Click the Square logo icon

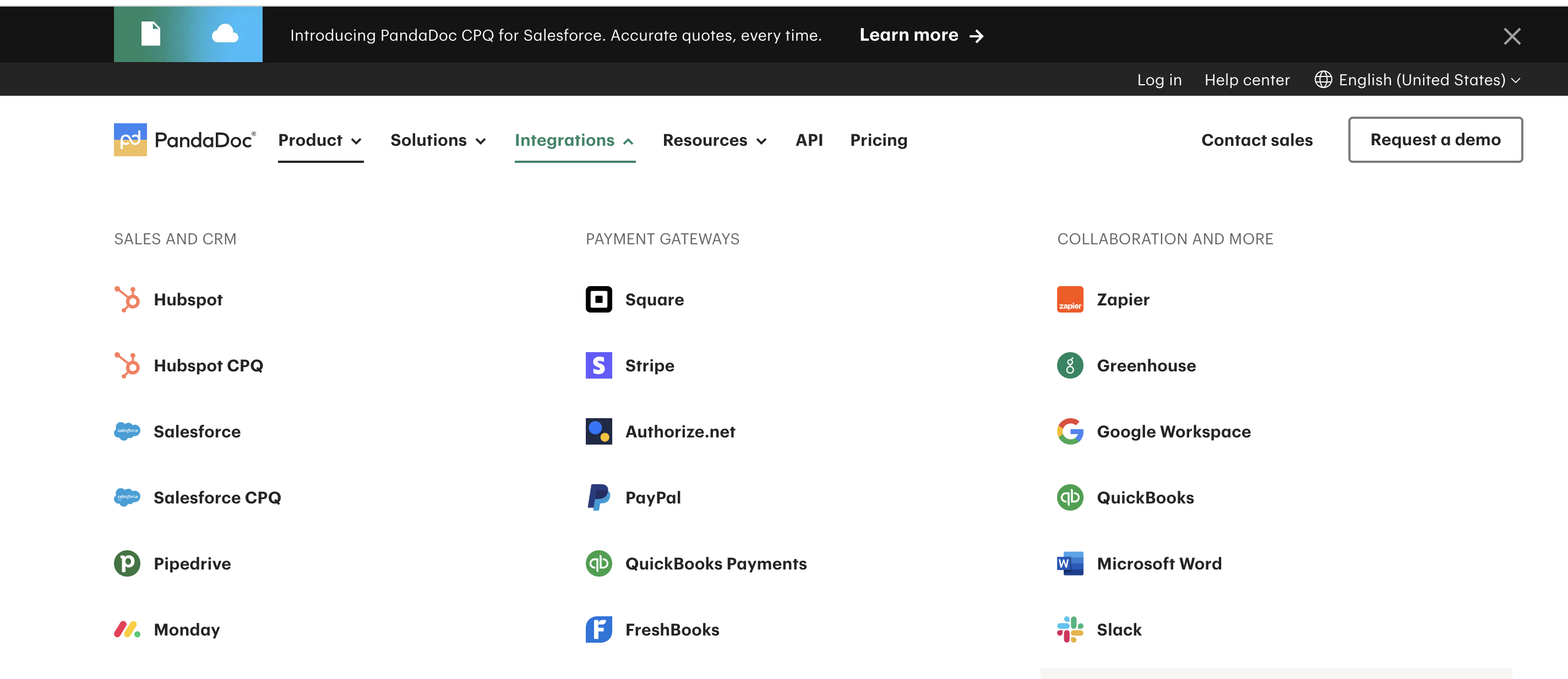click(599, 299)
